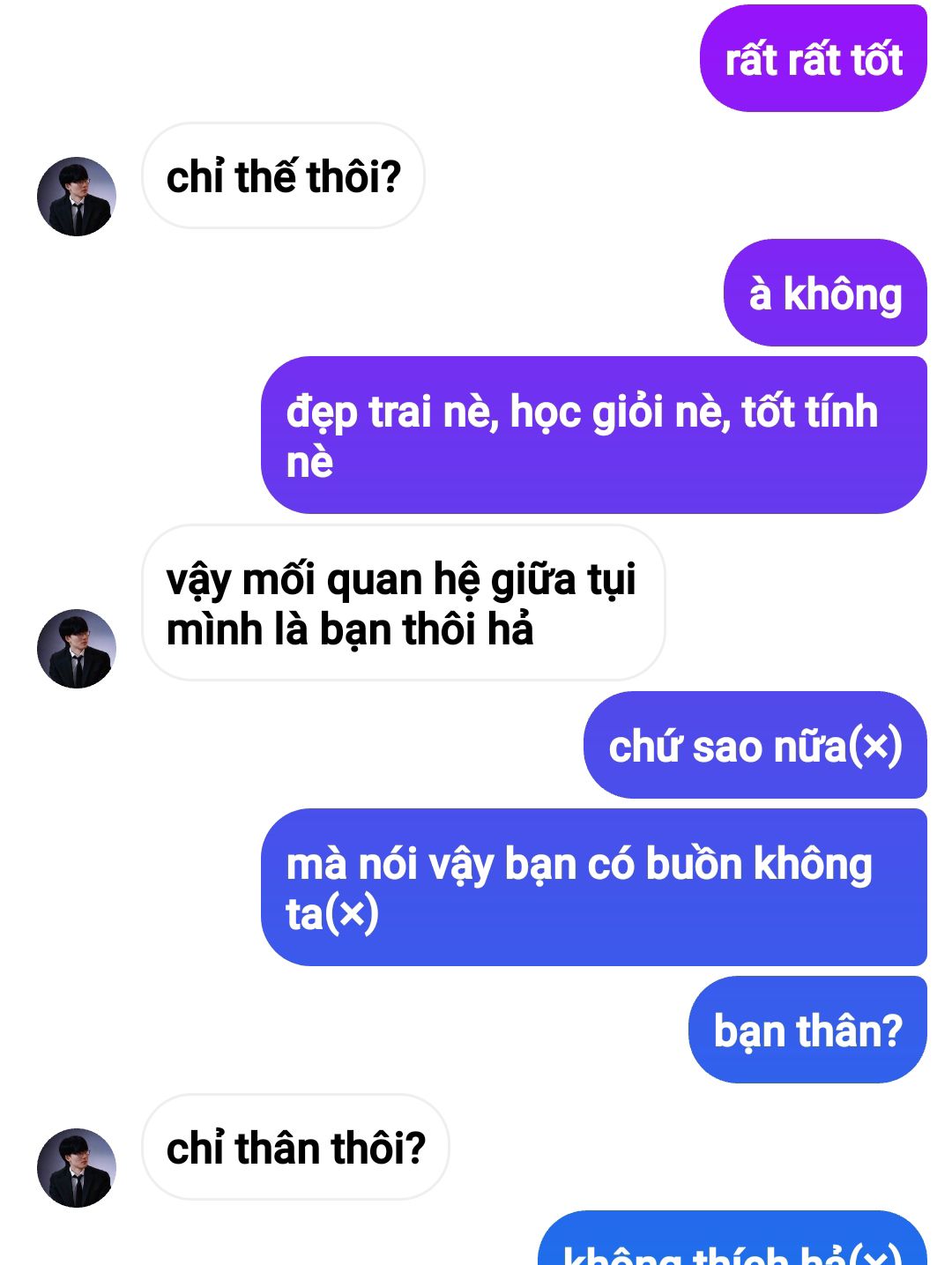
Task: Click the question mark in "chỉ thế thôi?"
Action: [390, 176]
